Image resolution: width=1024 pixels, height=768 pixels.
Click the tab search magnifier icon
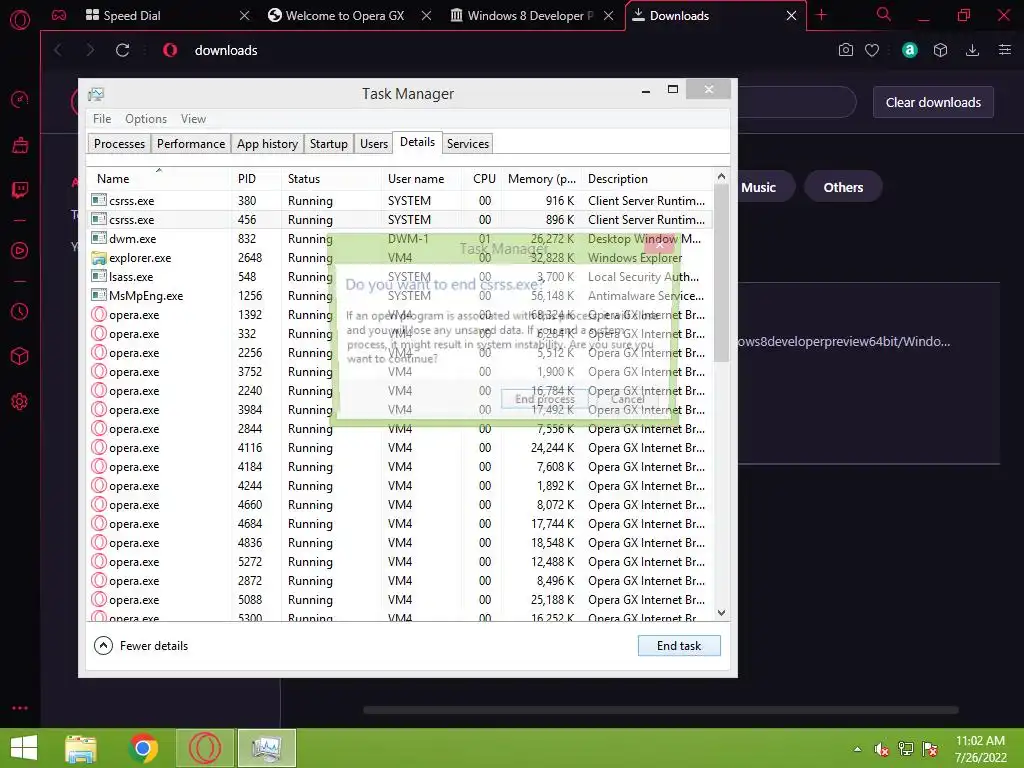pyautogui.click(x=883, y=14)
